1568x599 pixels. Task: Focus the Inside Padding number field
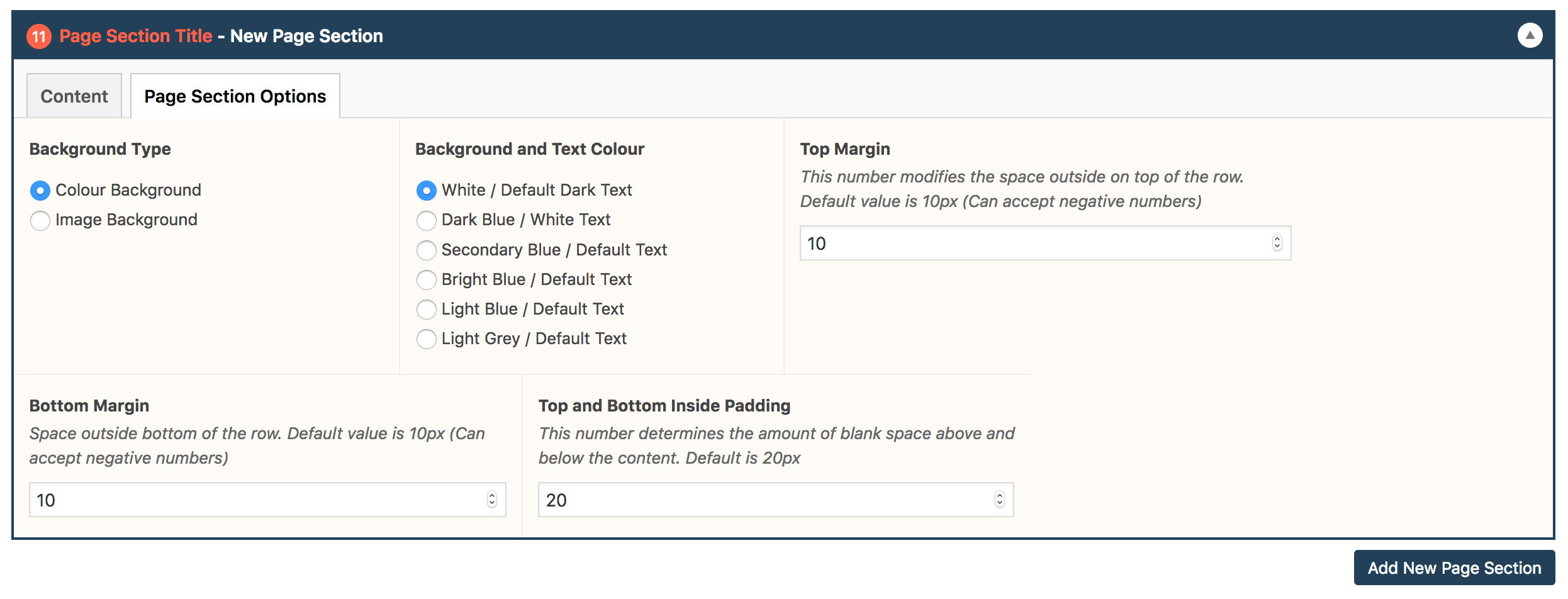coord(776,500)
